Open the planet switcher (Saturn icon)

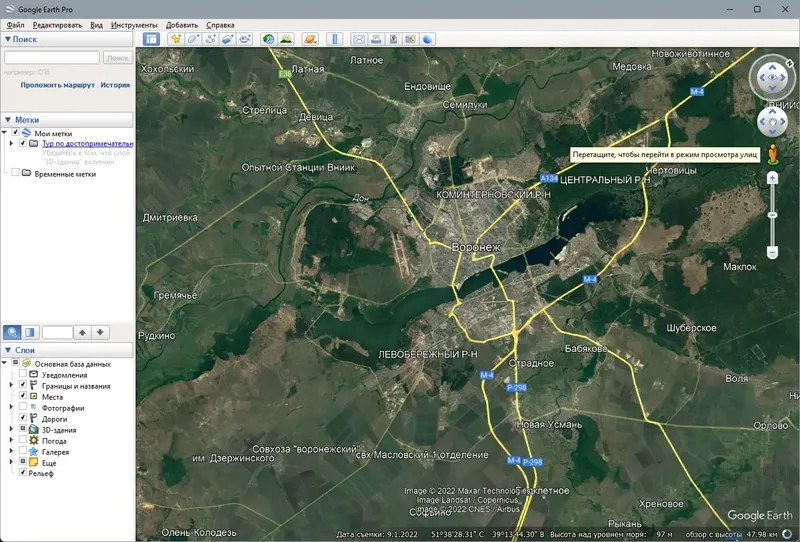pyautogui.click(x=310, y=39)
